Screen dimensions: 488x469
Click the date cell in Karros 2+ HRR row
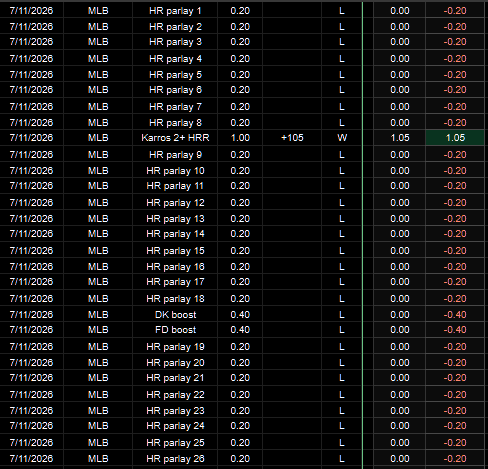[x=31, y=138]
